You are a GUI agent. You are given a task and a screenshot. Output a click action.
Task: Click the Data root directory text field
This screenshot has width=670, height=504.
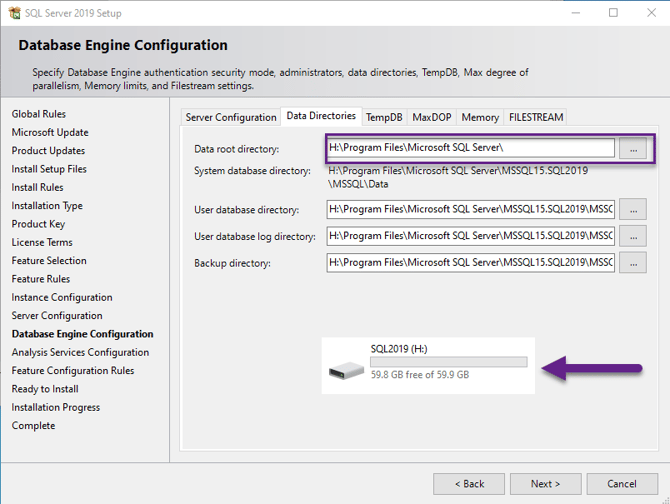tap(470, 148)
